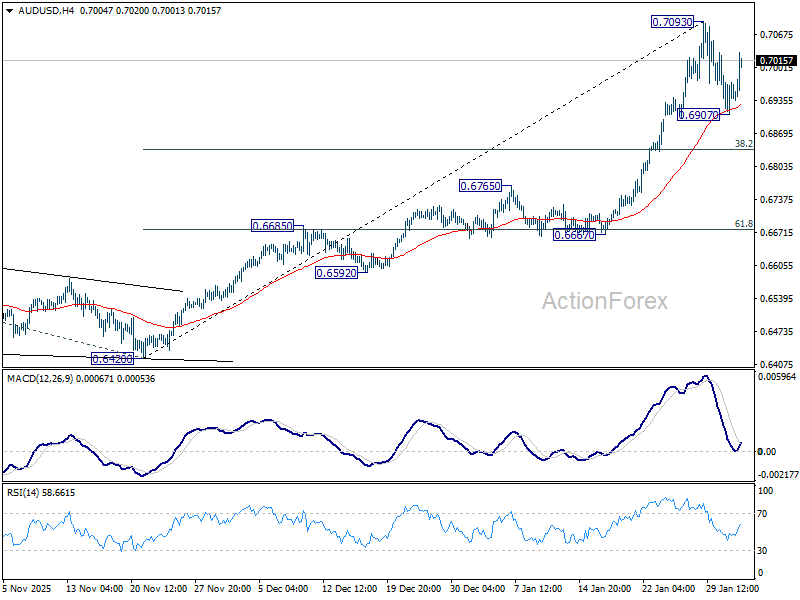Click the 0.64075 price axis value
The width and height of the screenshot is (800, 600).
click(x=777, y=364)
